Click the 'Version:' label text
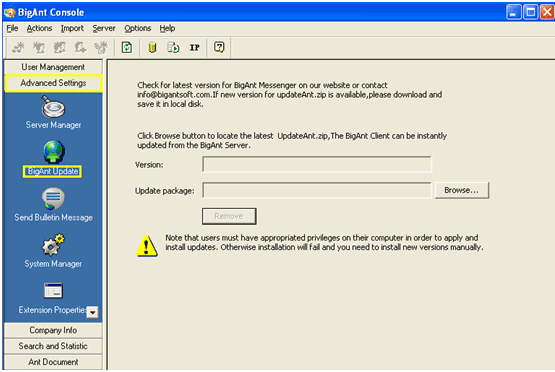 [x=149, y=165]
